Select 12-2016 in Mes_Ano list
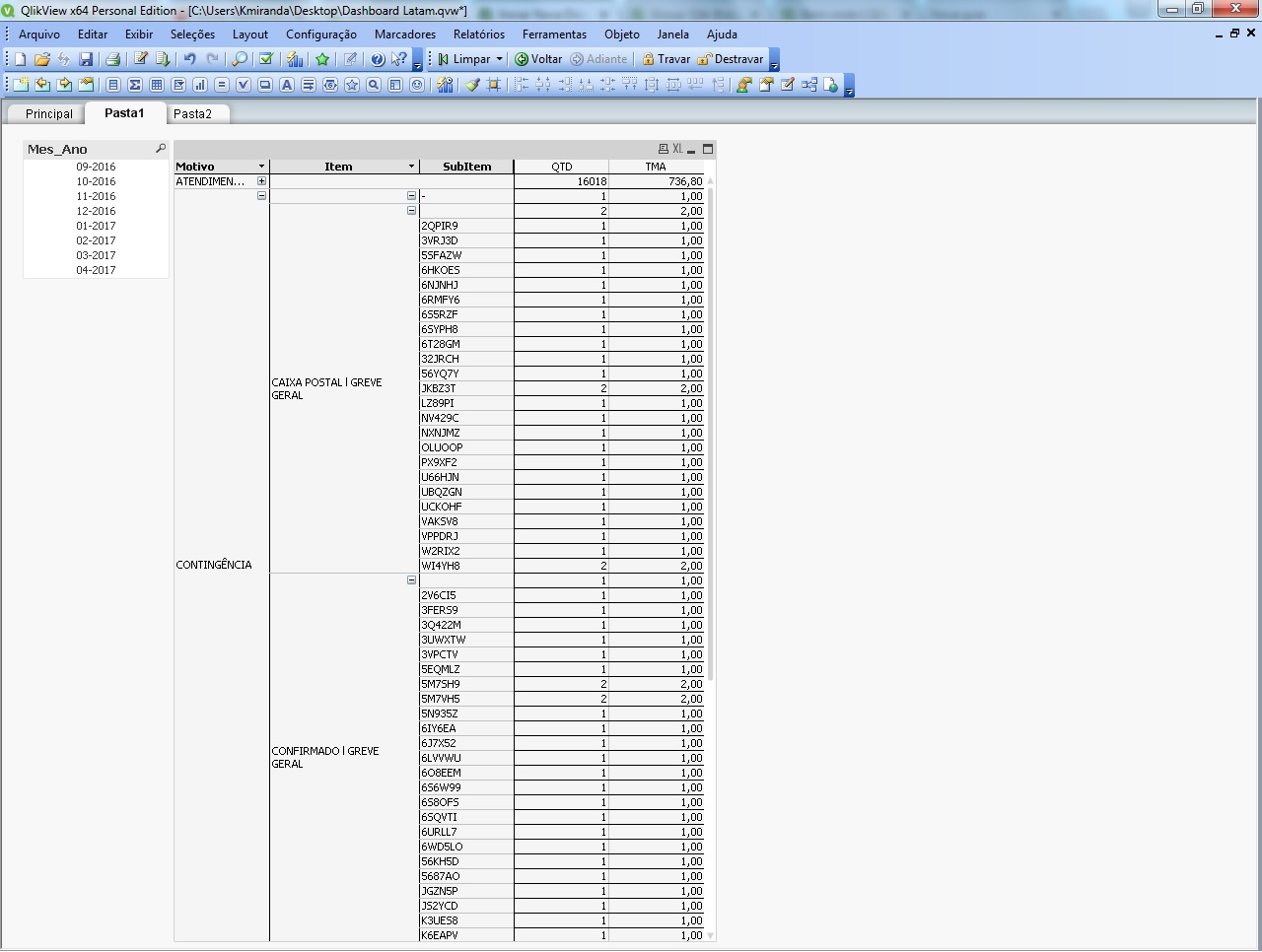 pos(96,211)
